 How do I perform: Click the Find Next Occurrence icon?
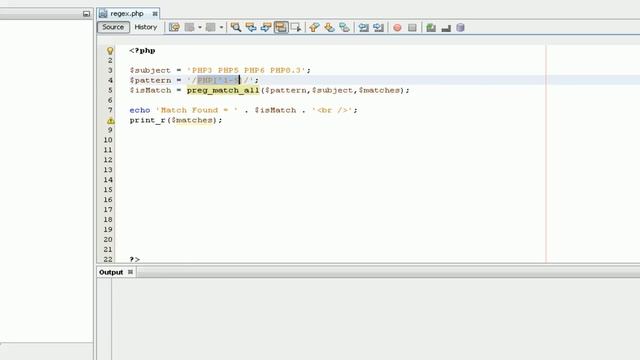266,27
